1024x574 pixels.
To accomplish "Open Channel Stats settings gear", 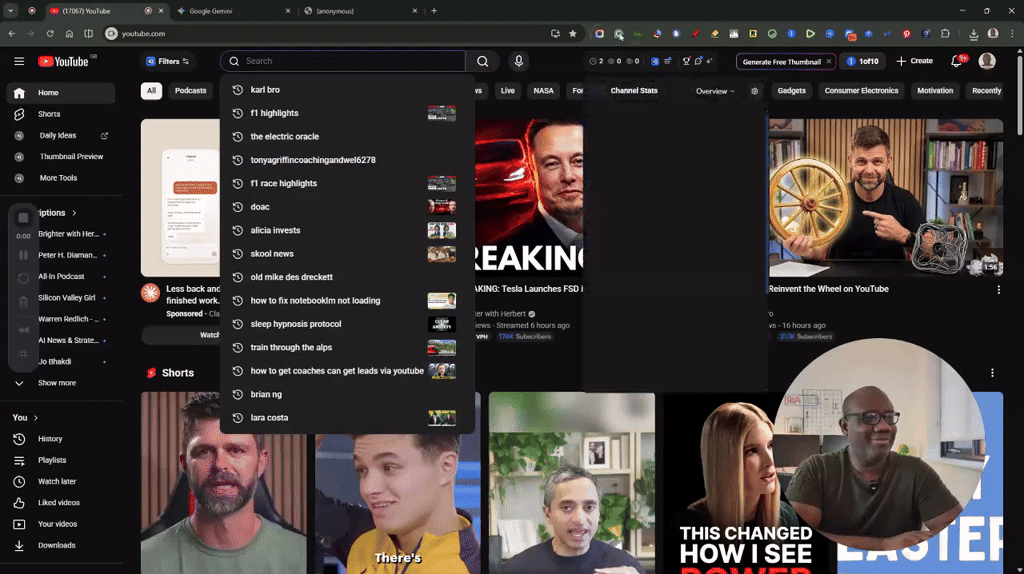I will pos(754,91).
